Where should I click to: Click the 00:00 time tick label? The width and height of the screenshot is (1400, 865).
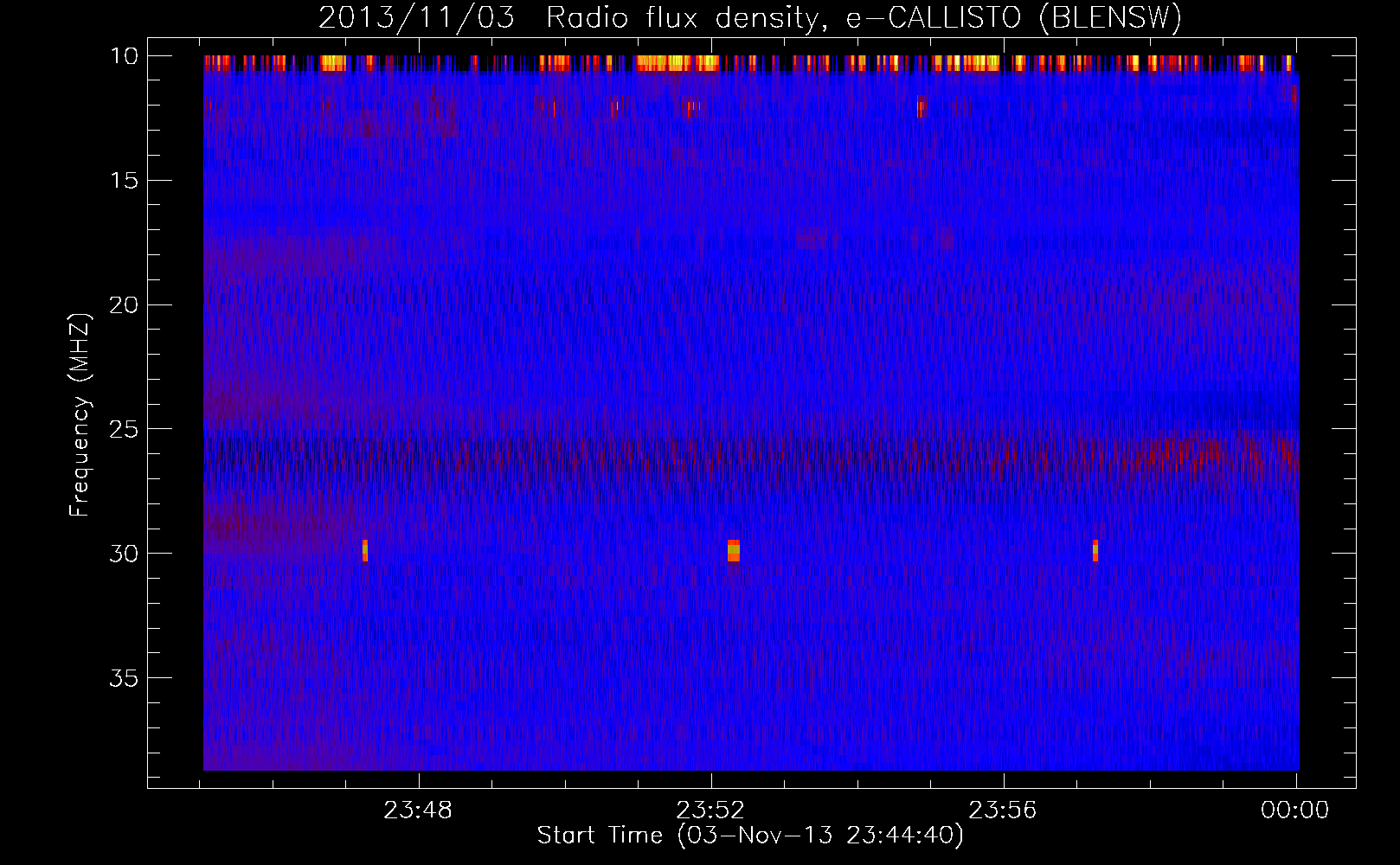click(1294, 811)
